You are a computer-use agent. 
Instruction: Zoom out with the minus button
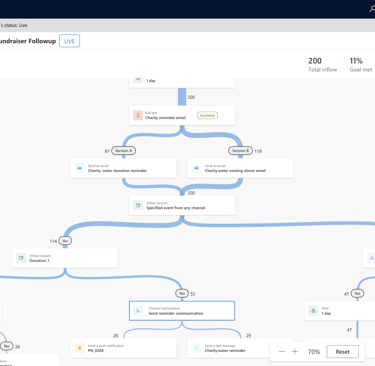pos(282,352)
